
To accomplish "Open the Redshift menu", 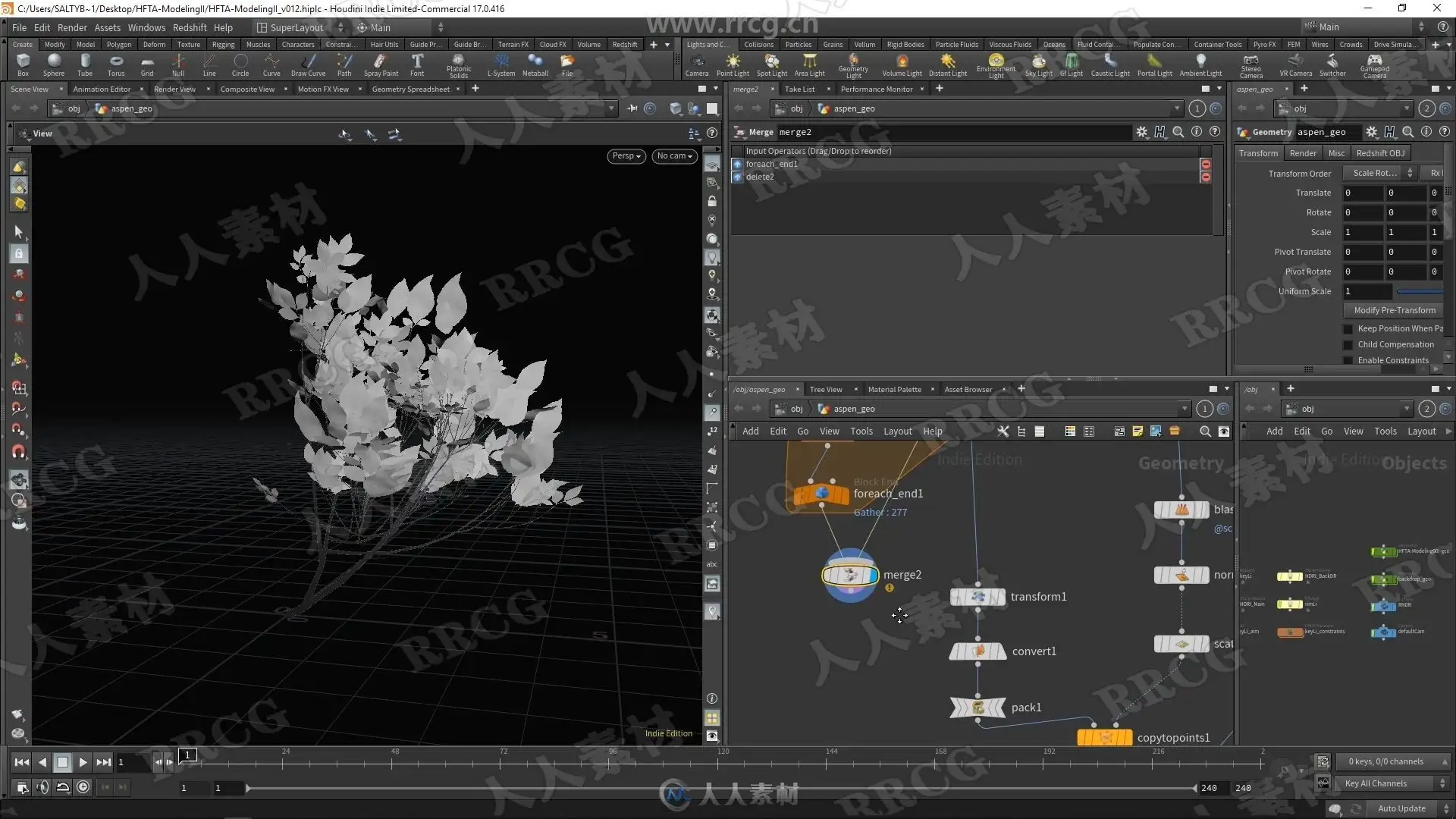I will [x=190, y=28].
